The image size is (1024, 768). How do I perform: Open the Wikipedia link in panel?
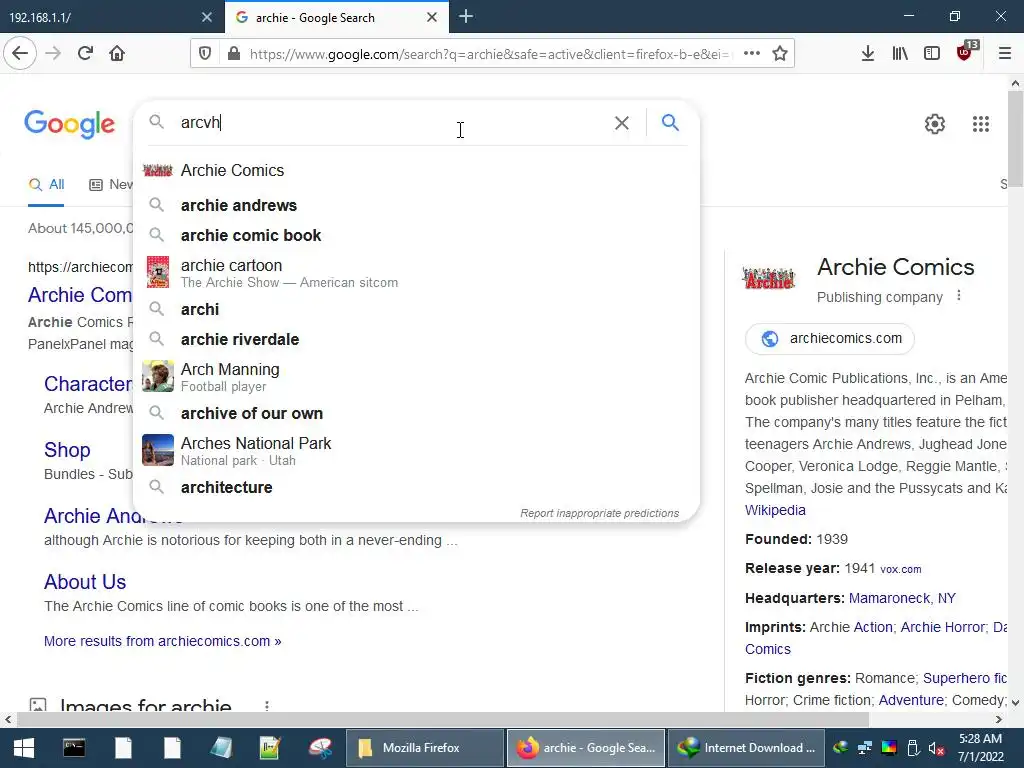click(x=775, y=510)
